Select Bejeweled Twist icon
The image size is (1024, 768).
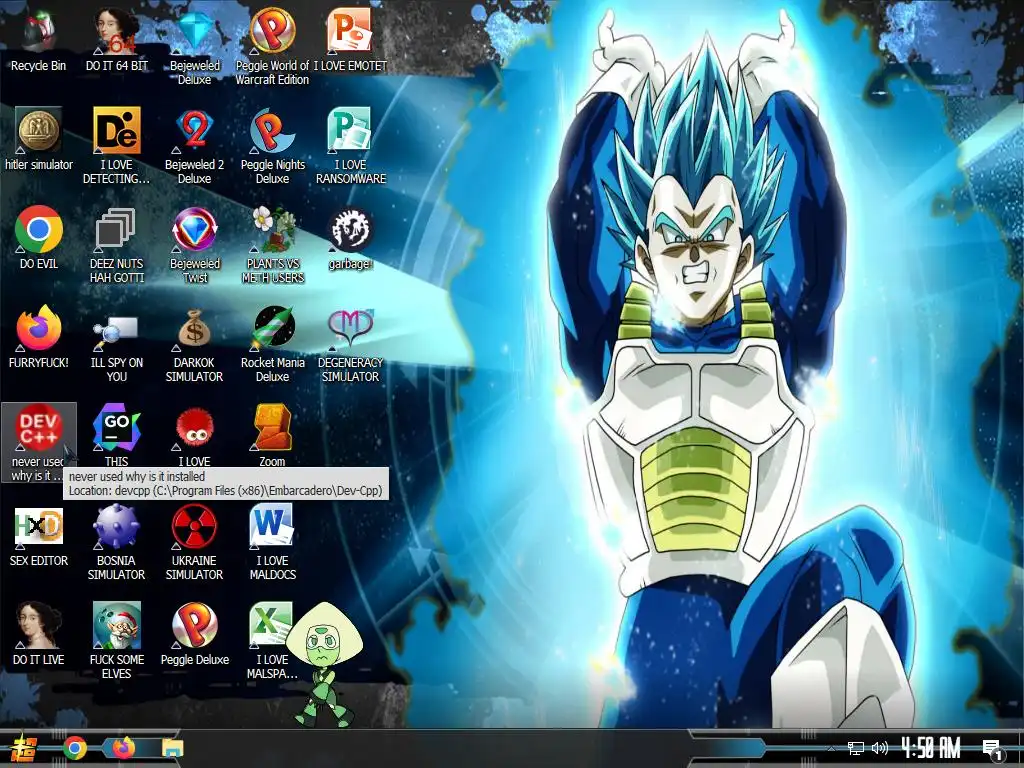click(195, 230)
